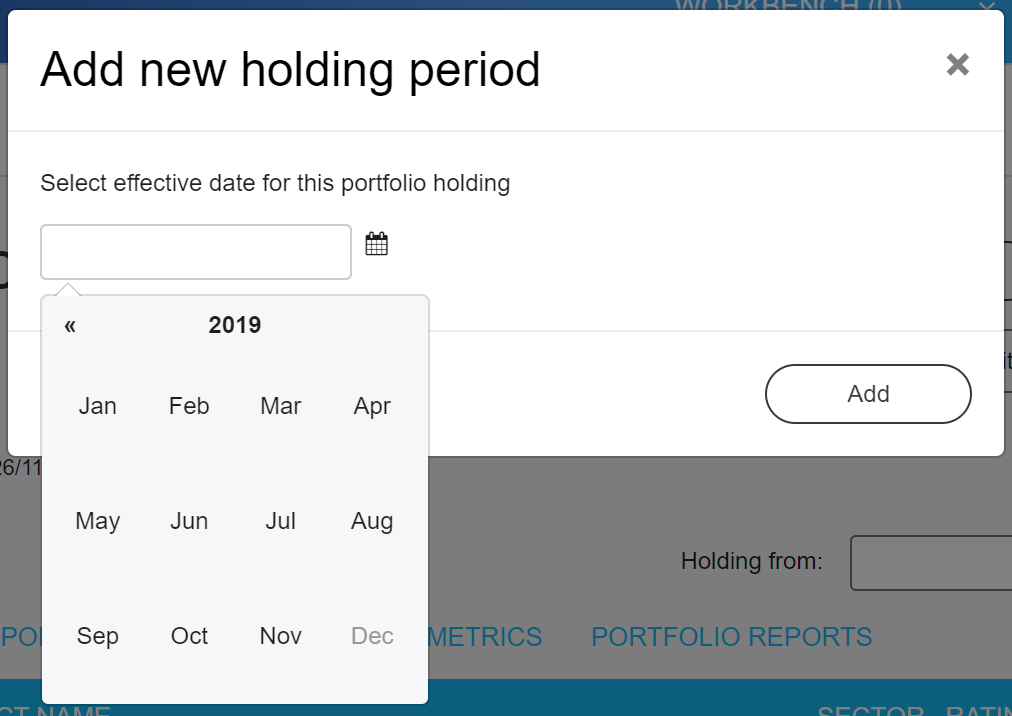1012x716 pixels.
Task: Switch to the Metrics tab
Action: [x=486, y=637]
